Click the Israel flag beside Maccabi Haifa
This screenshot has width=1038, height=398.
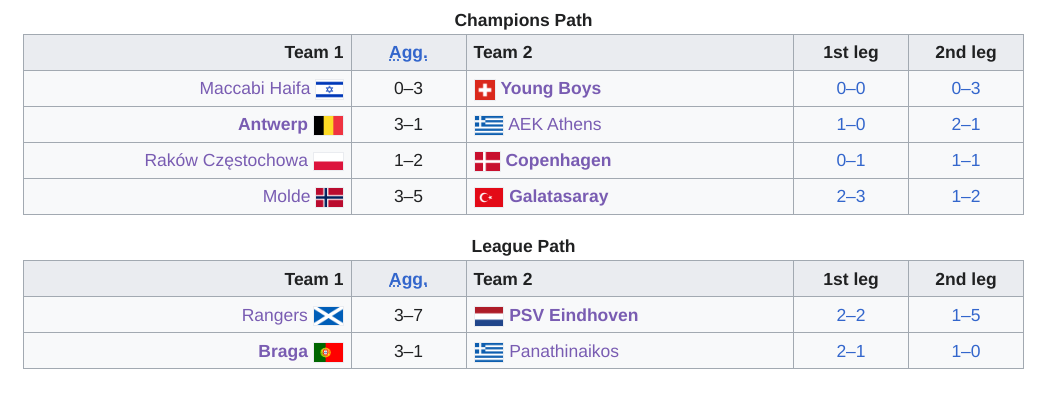tap(329, 89)
